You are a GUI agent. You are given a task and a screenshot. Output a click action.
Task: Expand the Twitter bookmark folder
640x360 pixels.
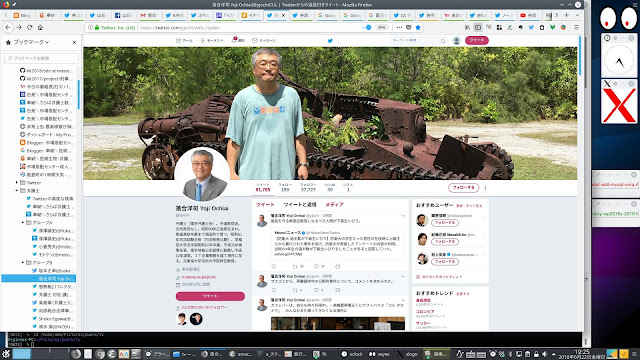pos(17,182)
